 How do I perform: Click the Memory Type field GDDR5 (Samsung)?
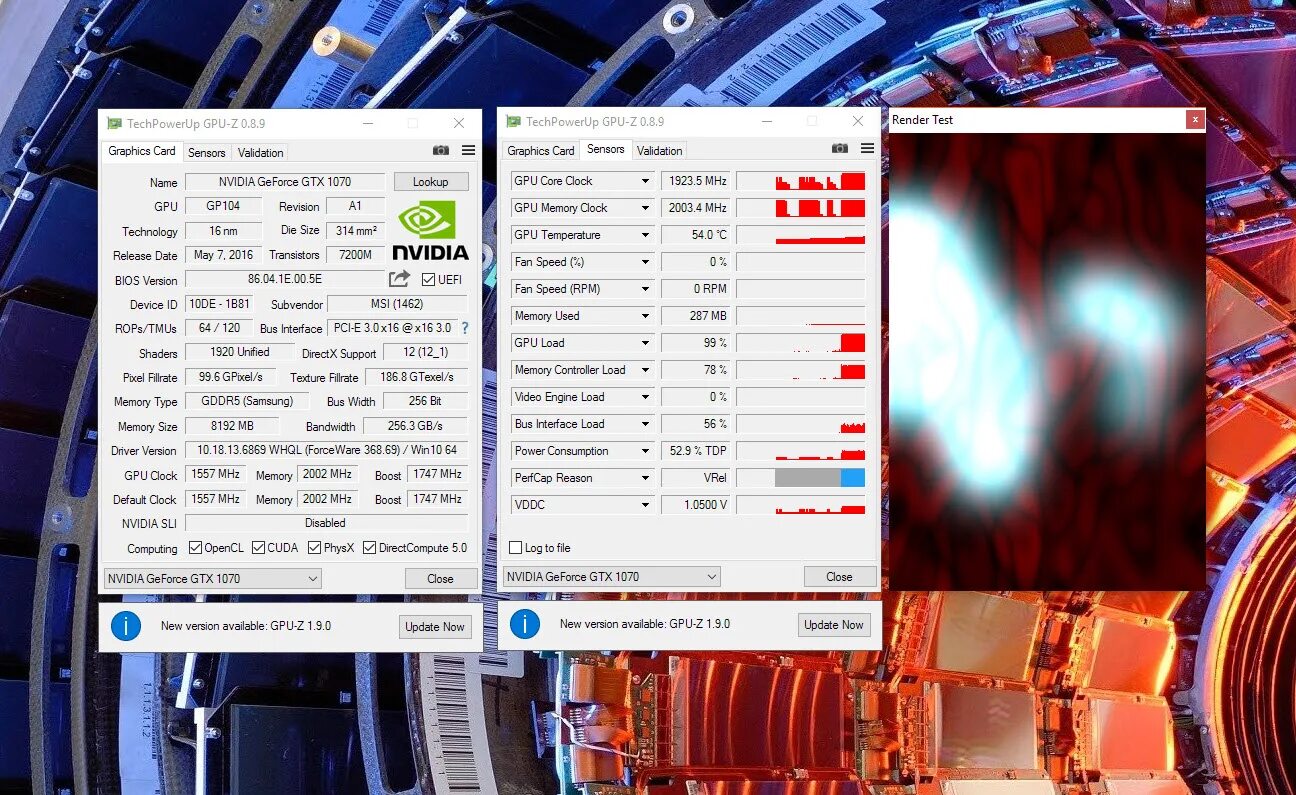point(247,402)
